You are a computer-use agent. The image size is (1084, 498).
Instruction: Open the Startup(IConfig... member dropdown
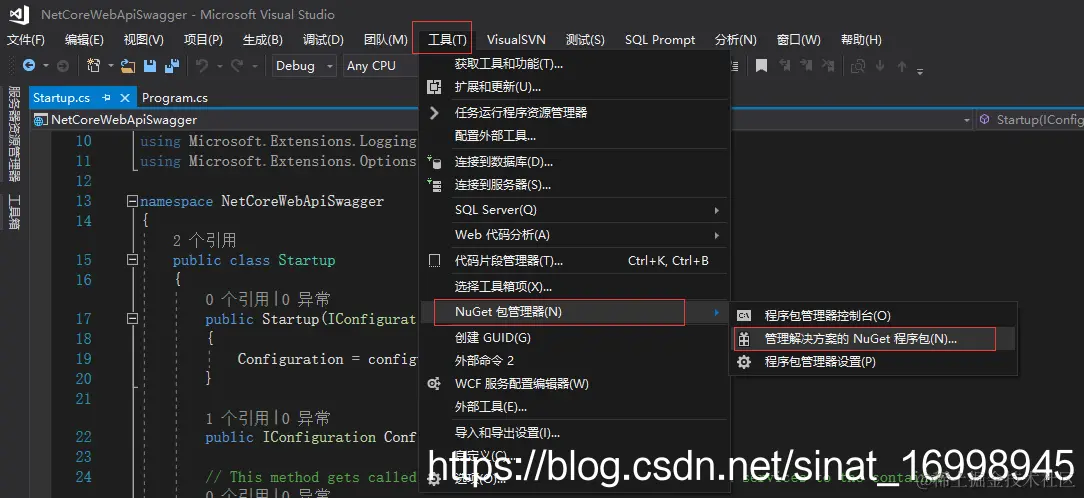[x=1030, y=120]
